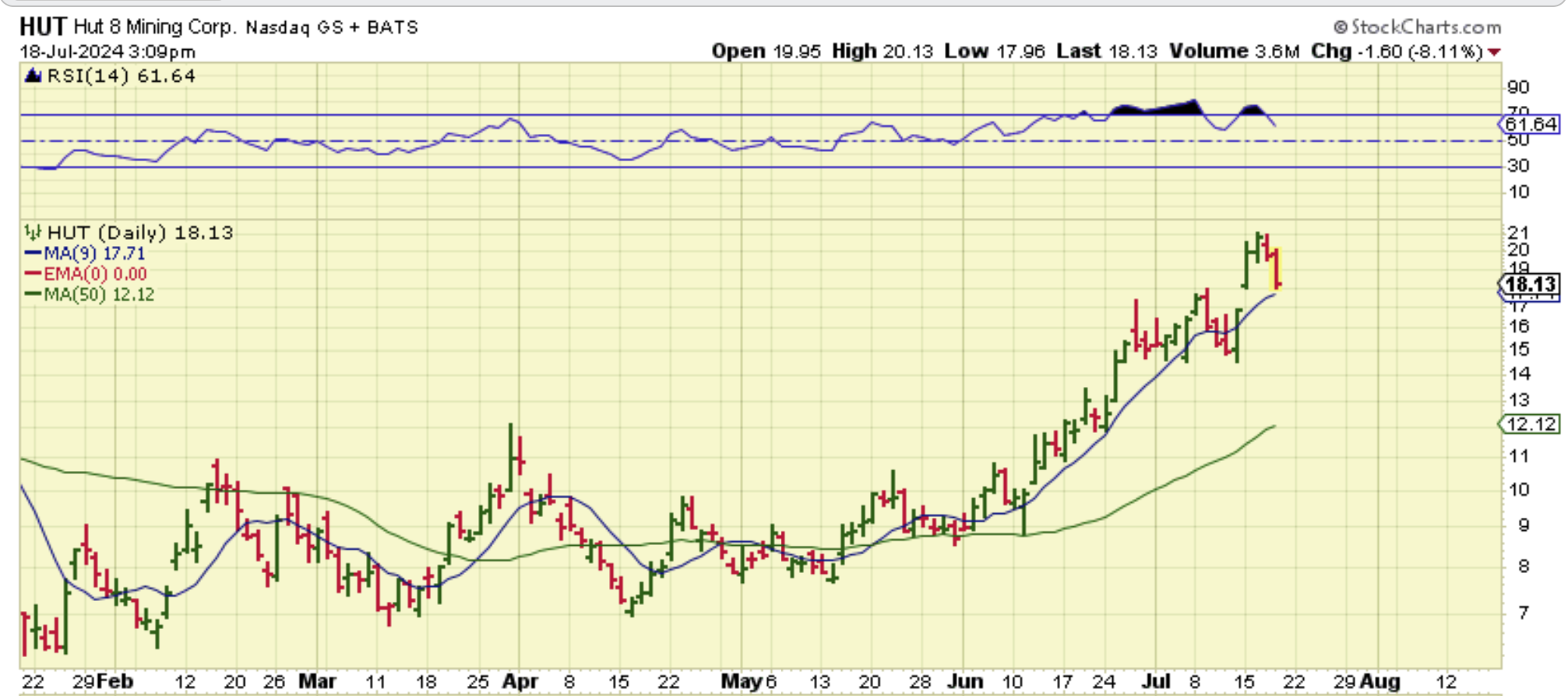Click the 30 label on the RSI axis

(x=1518, y=166)
